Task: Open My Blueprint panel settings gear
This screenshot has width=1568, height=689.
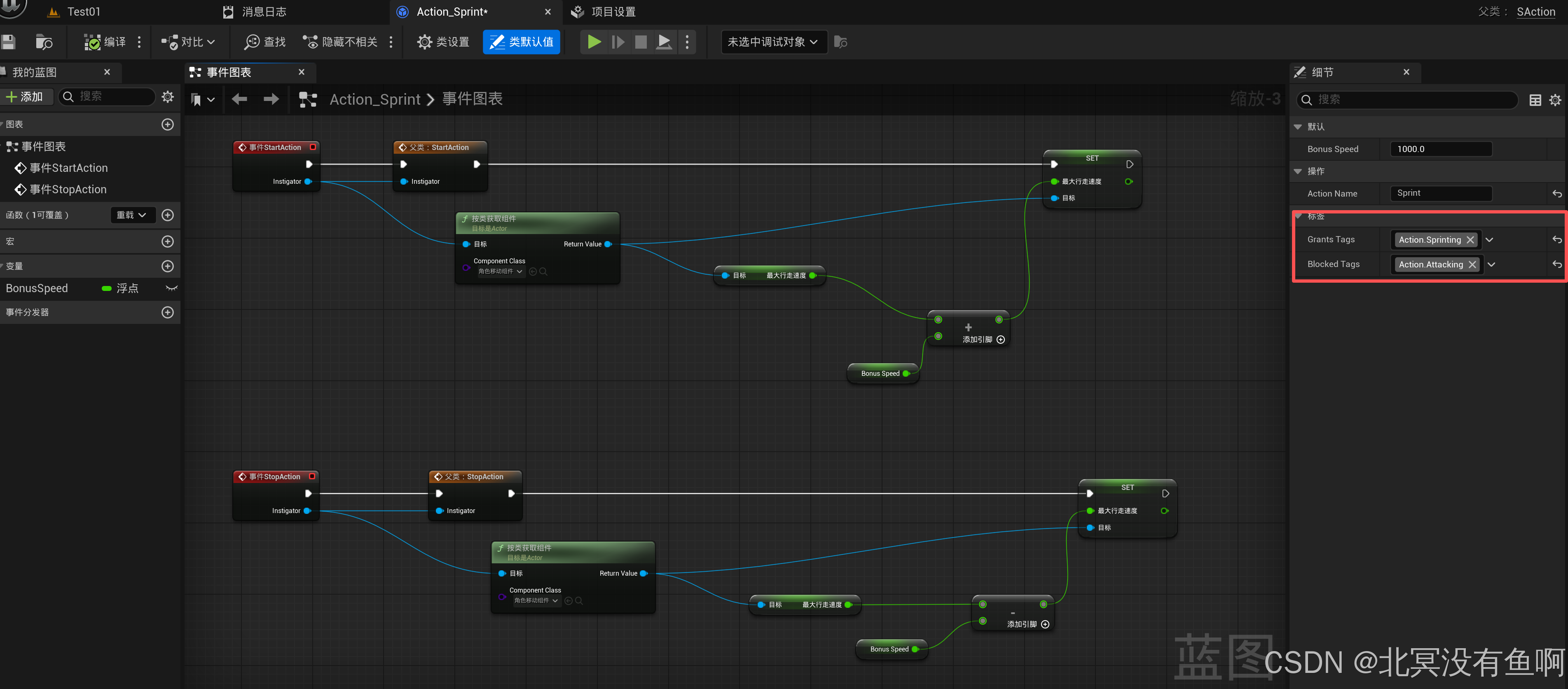Action: [167, 97]
